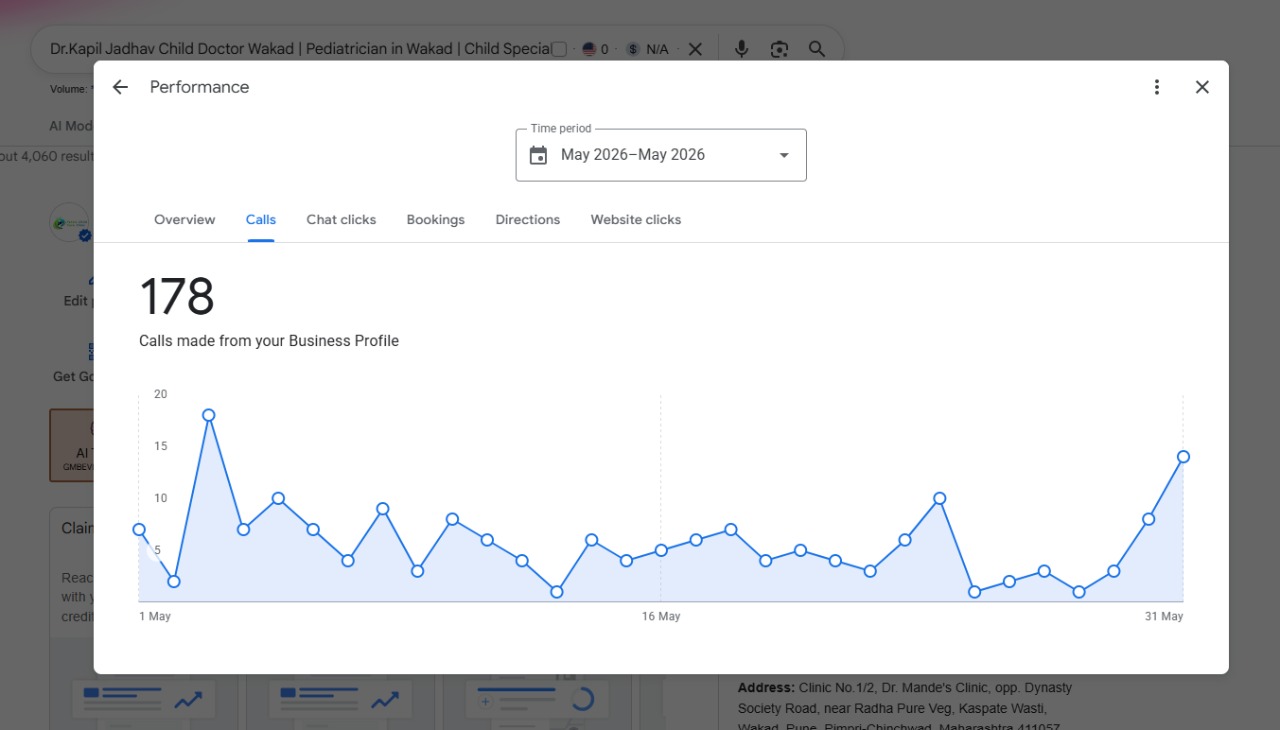
Task: Click the dollar N/A indicator in search bar
Action: (x=648, y=49)
